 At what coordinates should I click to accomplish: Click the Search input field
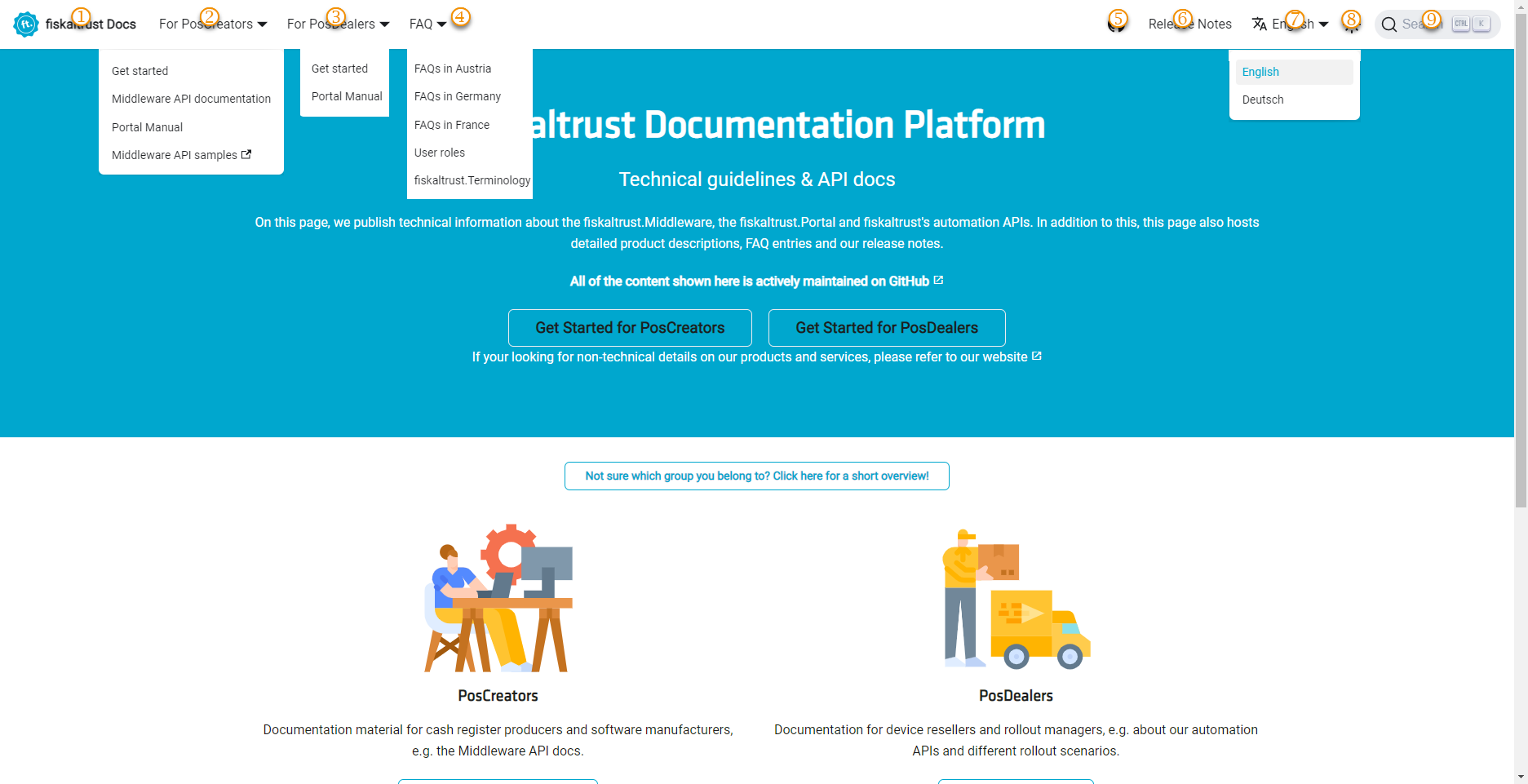pyautogui.click(x=1437, y=24)
